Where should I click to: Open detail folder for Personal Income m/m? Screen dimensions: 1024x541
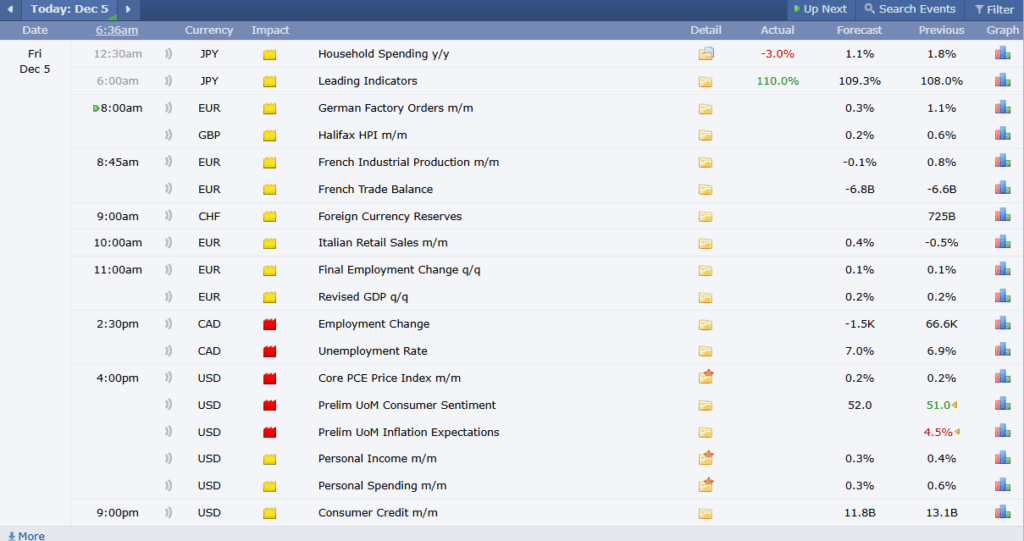pyautogui.click(x=706, y=458)
